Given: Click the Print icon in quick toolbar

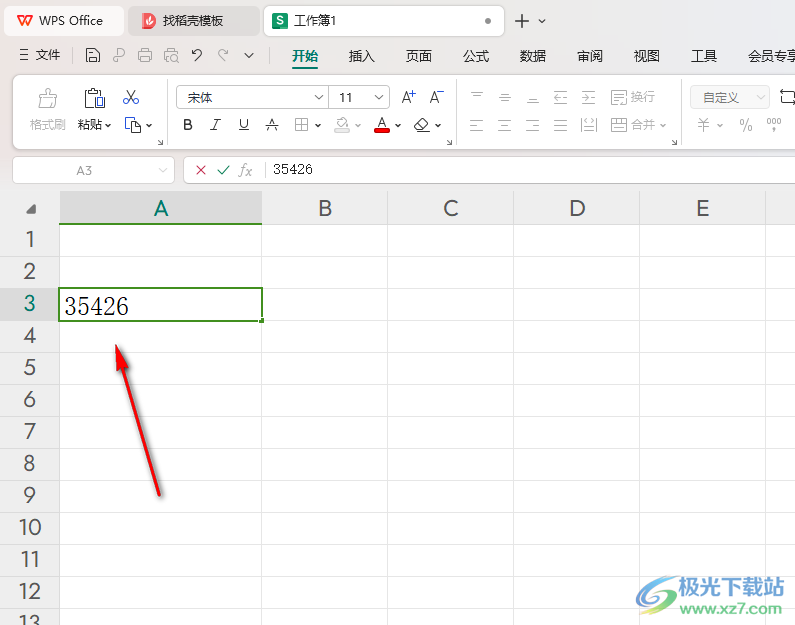Looking at the screenshot, I should [145, 55].
